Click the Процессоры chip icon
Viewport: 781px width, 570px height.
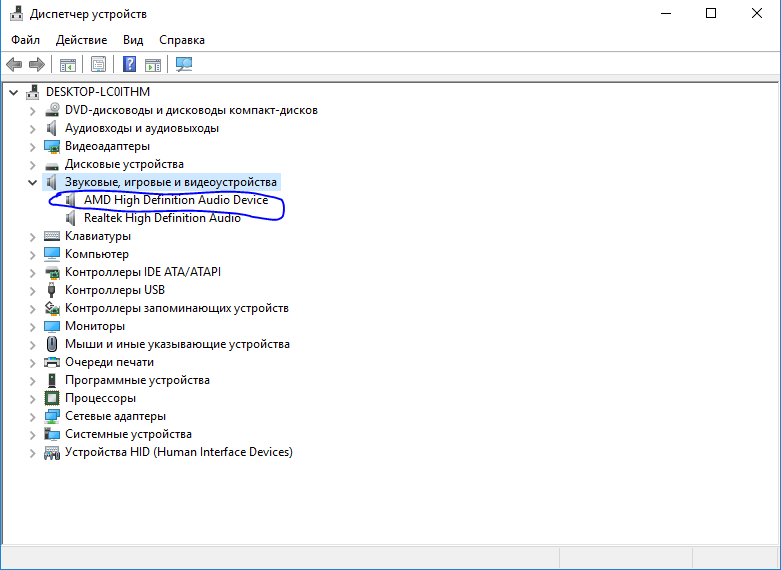(52, 398)
